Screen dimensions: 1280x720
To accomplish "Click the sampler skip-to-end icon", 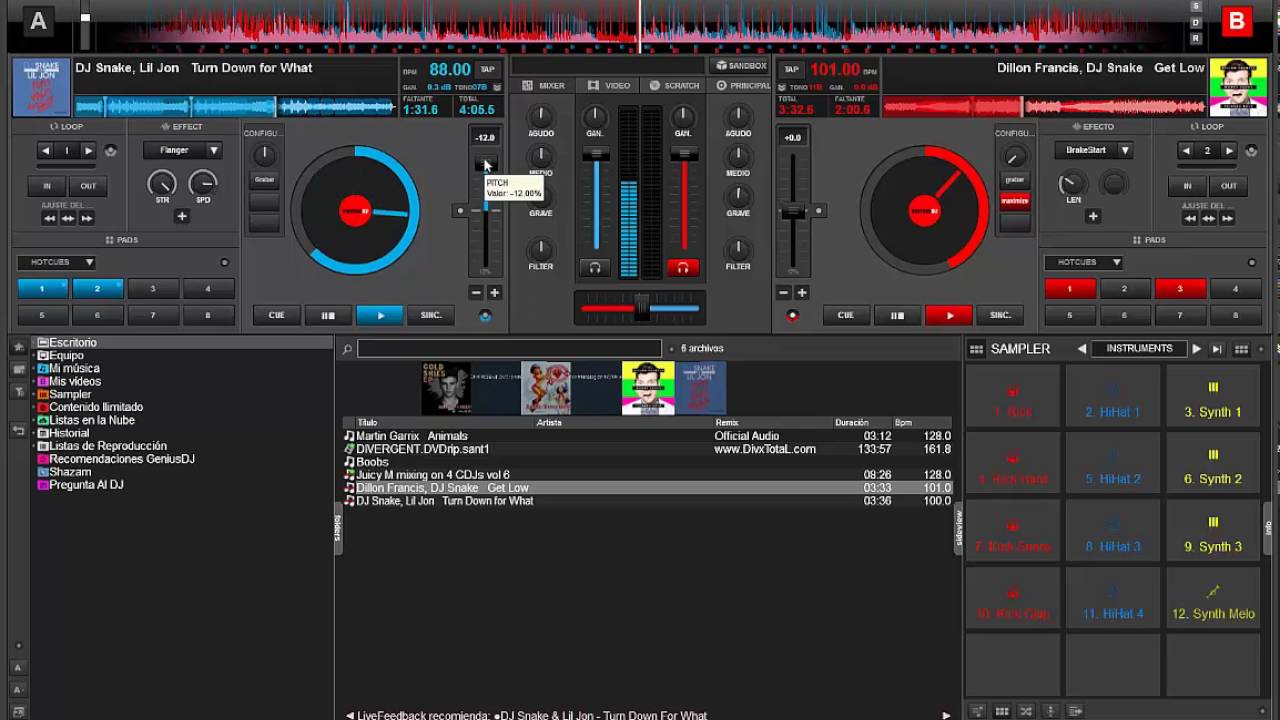I will click(x=1217, y=349).
